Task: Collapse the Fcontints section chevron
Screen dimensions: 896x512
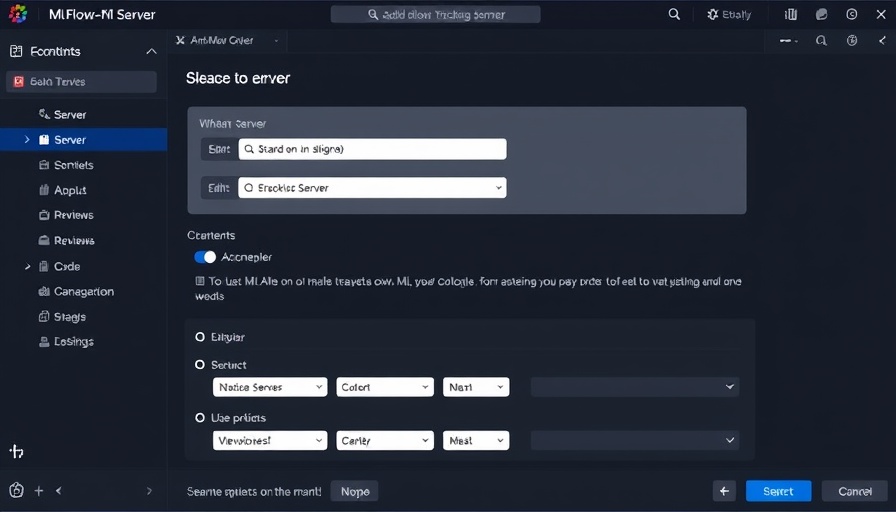Action: tap(151, 51)
